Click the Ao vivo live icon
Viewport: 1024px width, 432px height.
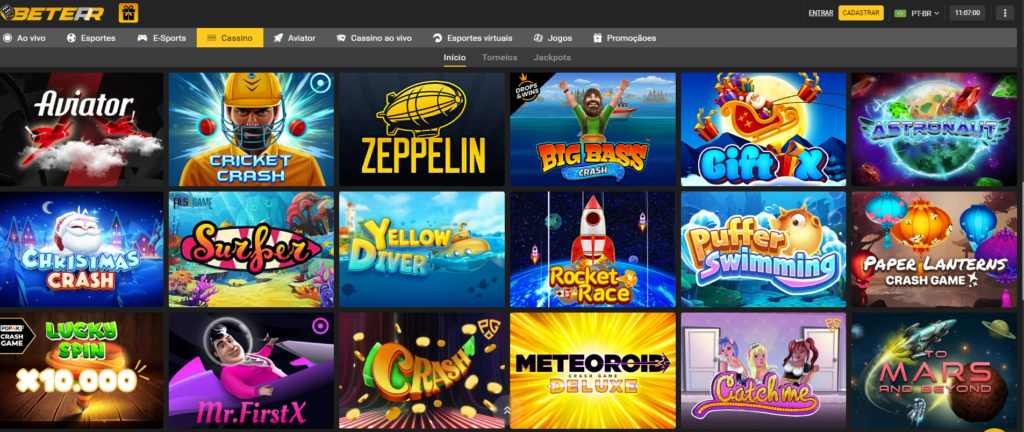(x=7, y=38)
